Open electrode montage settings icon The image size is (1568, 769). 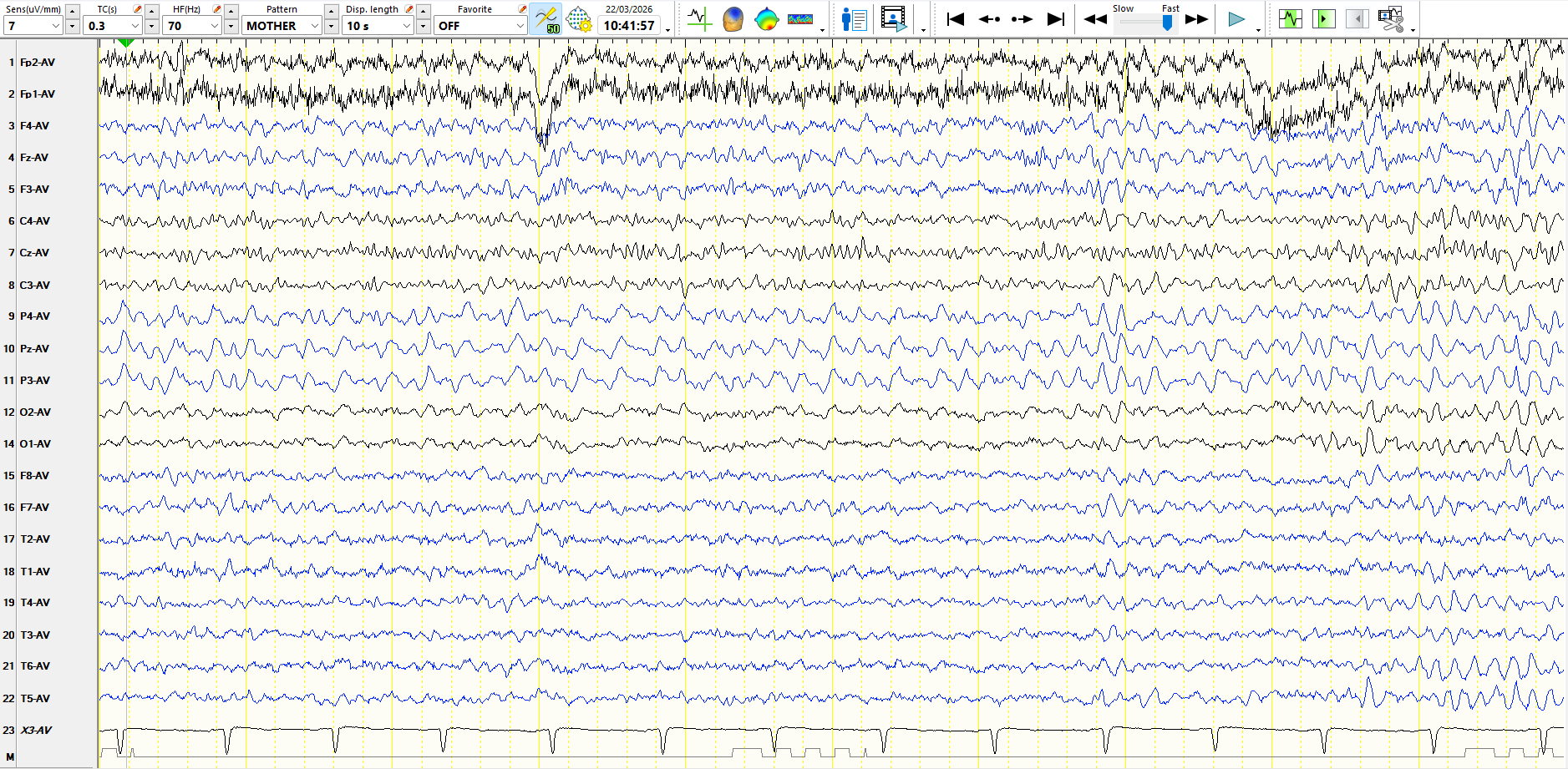click(x=579, y=19)
